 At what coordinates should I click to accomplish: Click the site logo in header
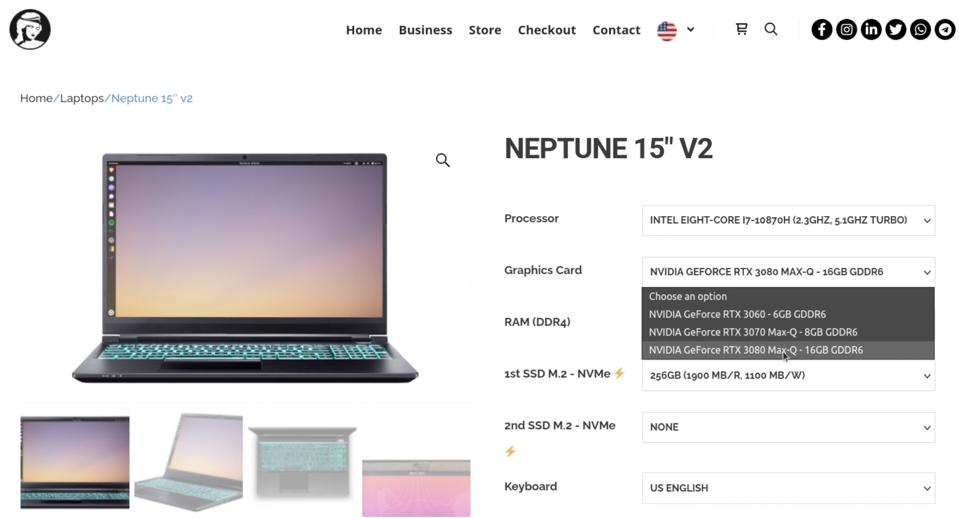30,29
